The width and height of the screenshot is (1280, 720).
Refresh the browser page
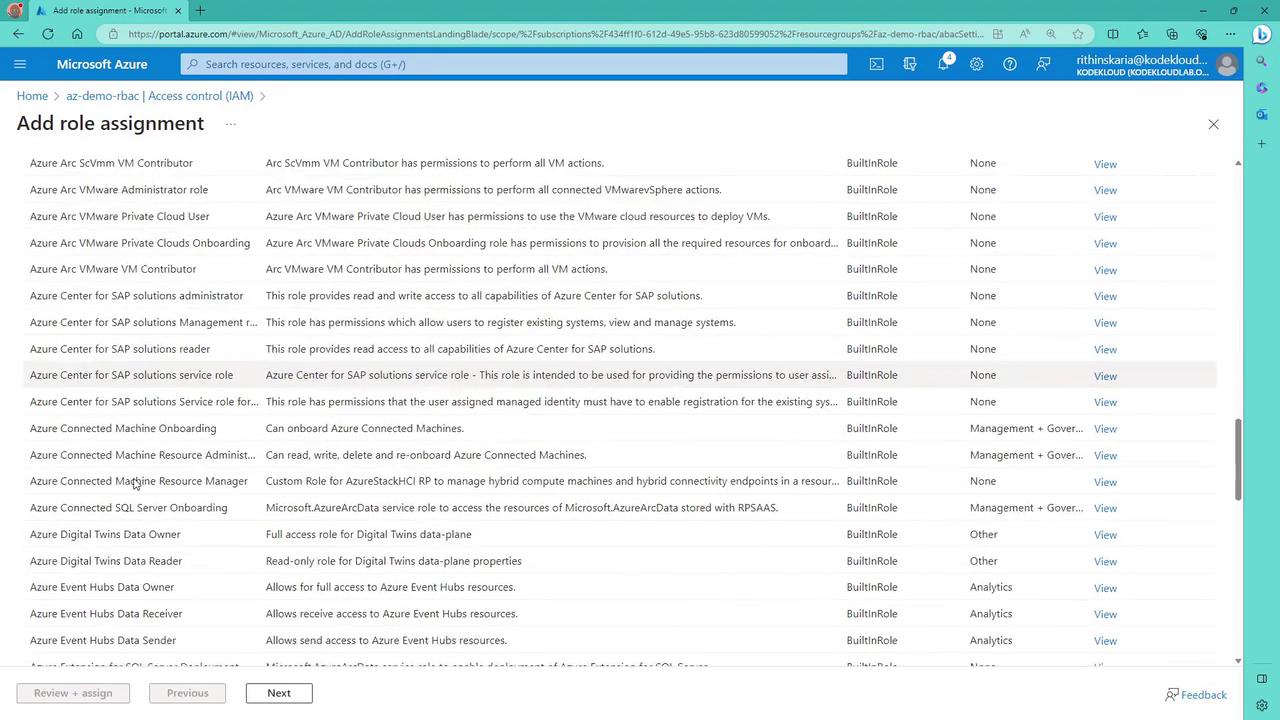tap(48, 34)
